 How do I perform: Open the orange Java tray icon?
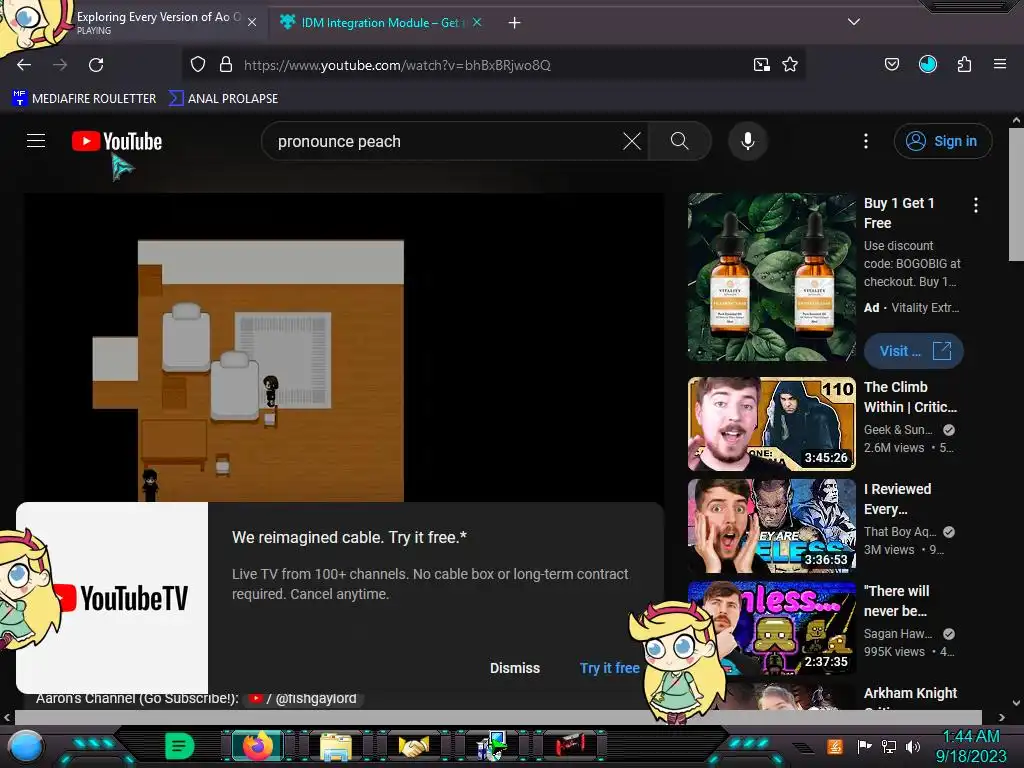(835, 746)
